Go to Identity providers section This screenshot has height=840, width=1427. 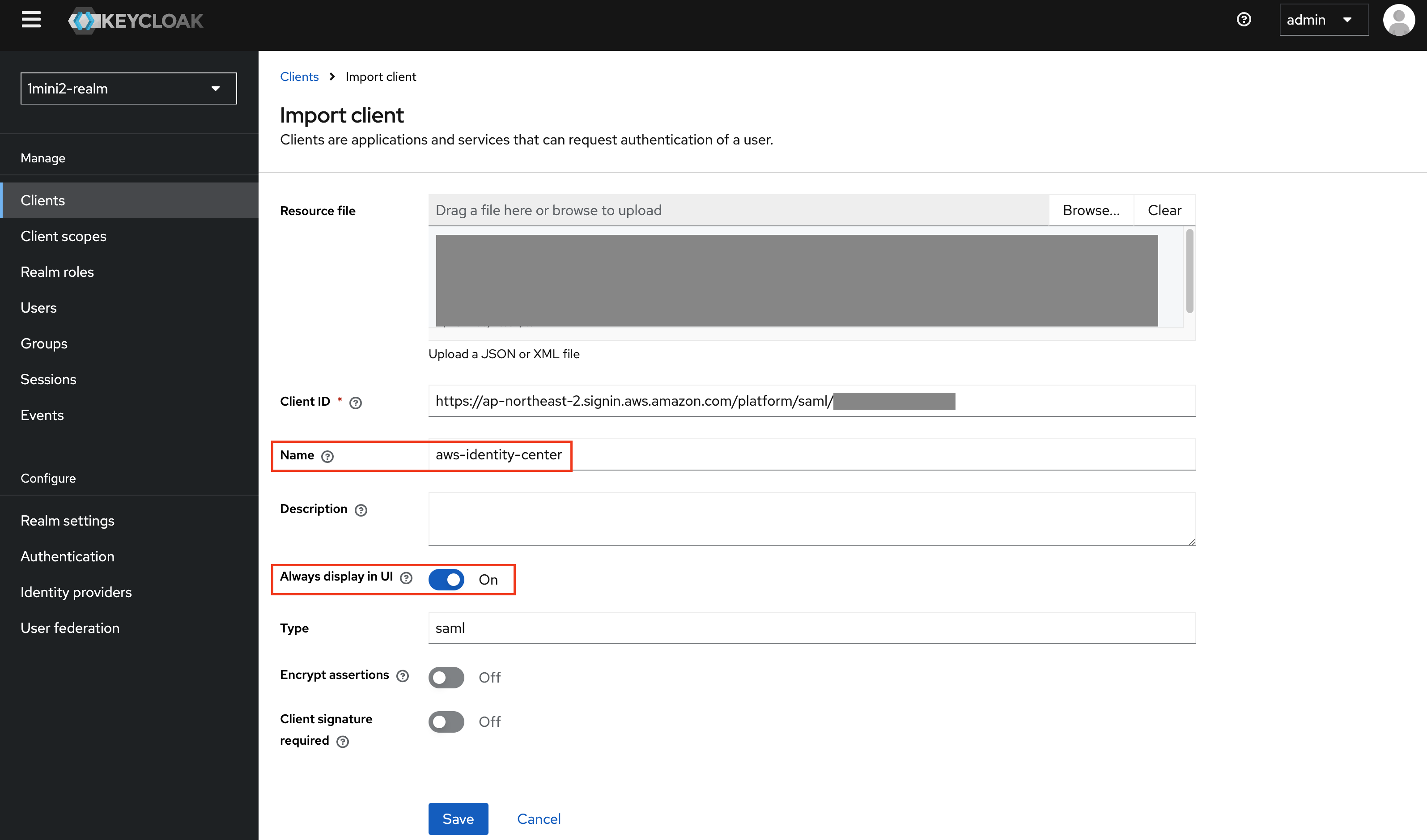point(76,592)
